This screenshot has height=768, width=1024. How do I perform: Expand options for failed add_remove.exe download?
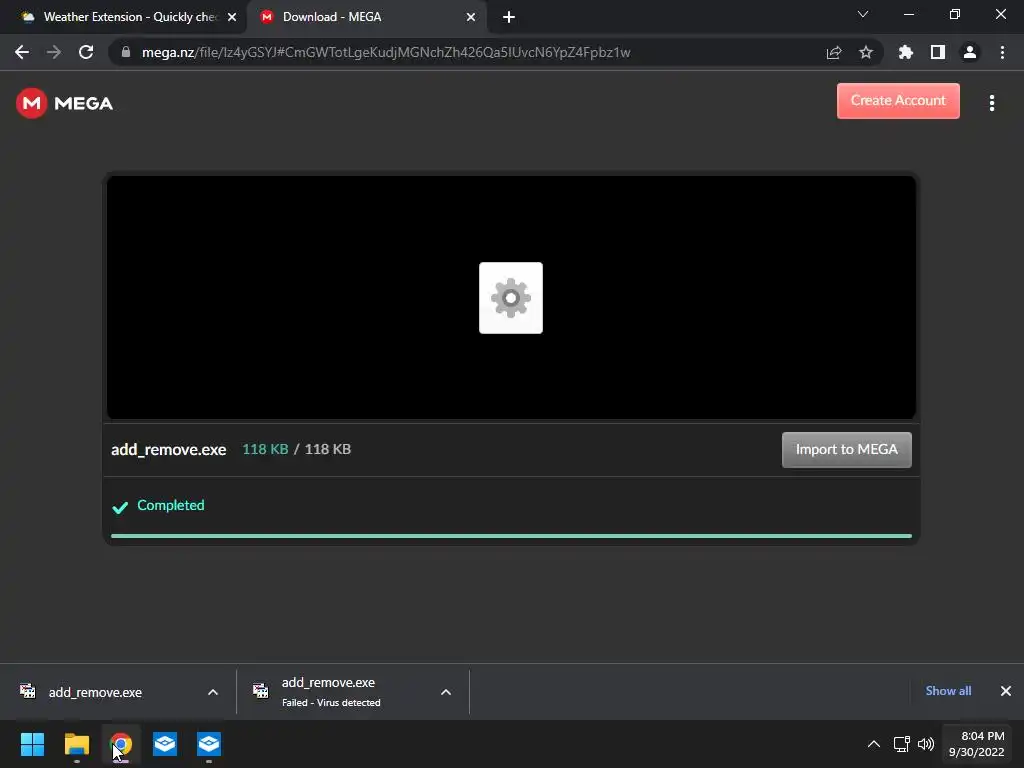point(446,692)
